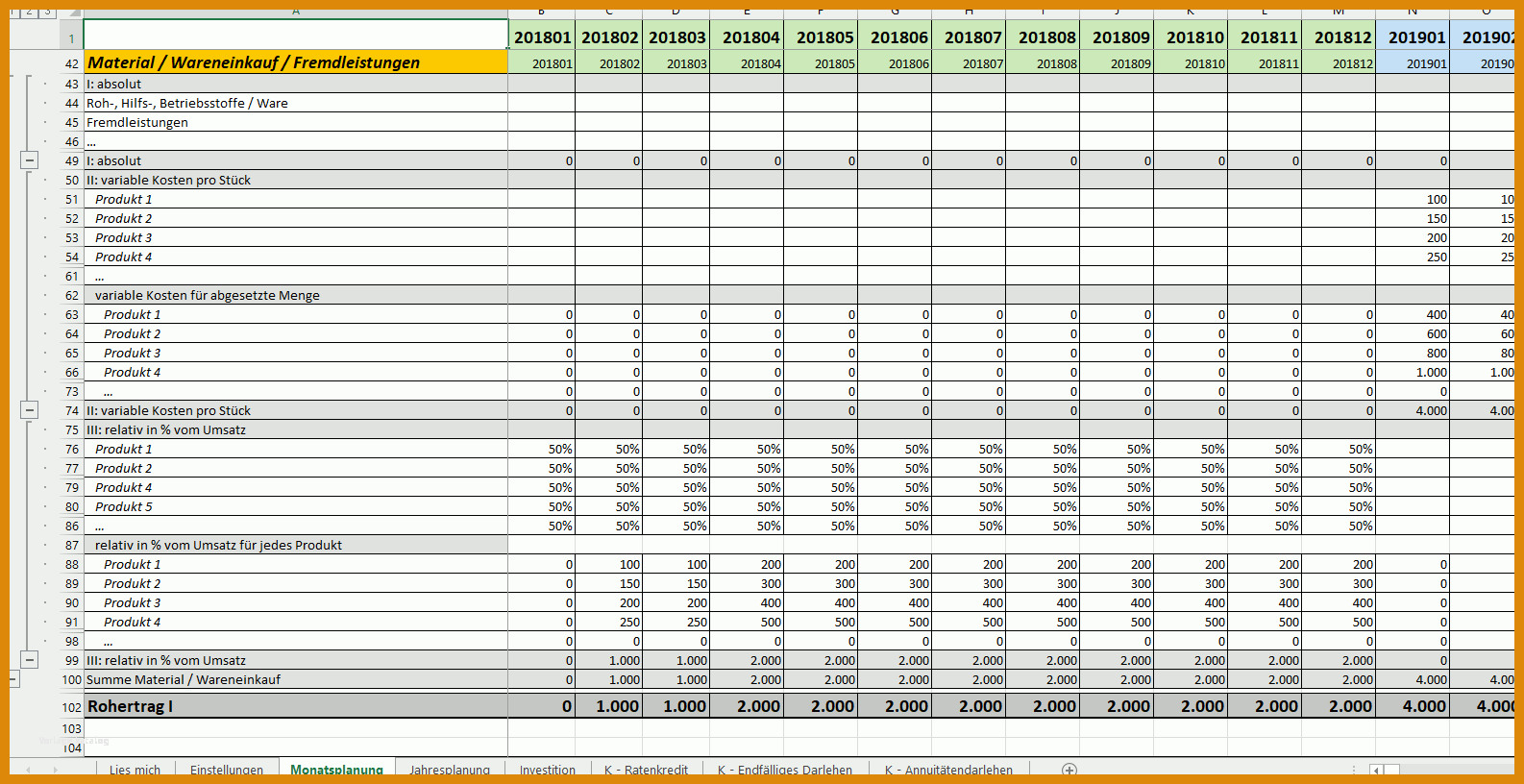Select the Produkt 5 label in row 80

pyautogui.click(x=296, y=506)
